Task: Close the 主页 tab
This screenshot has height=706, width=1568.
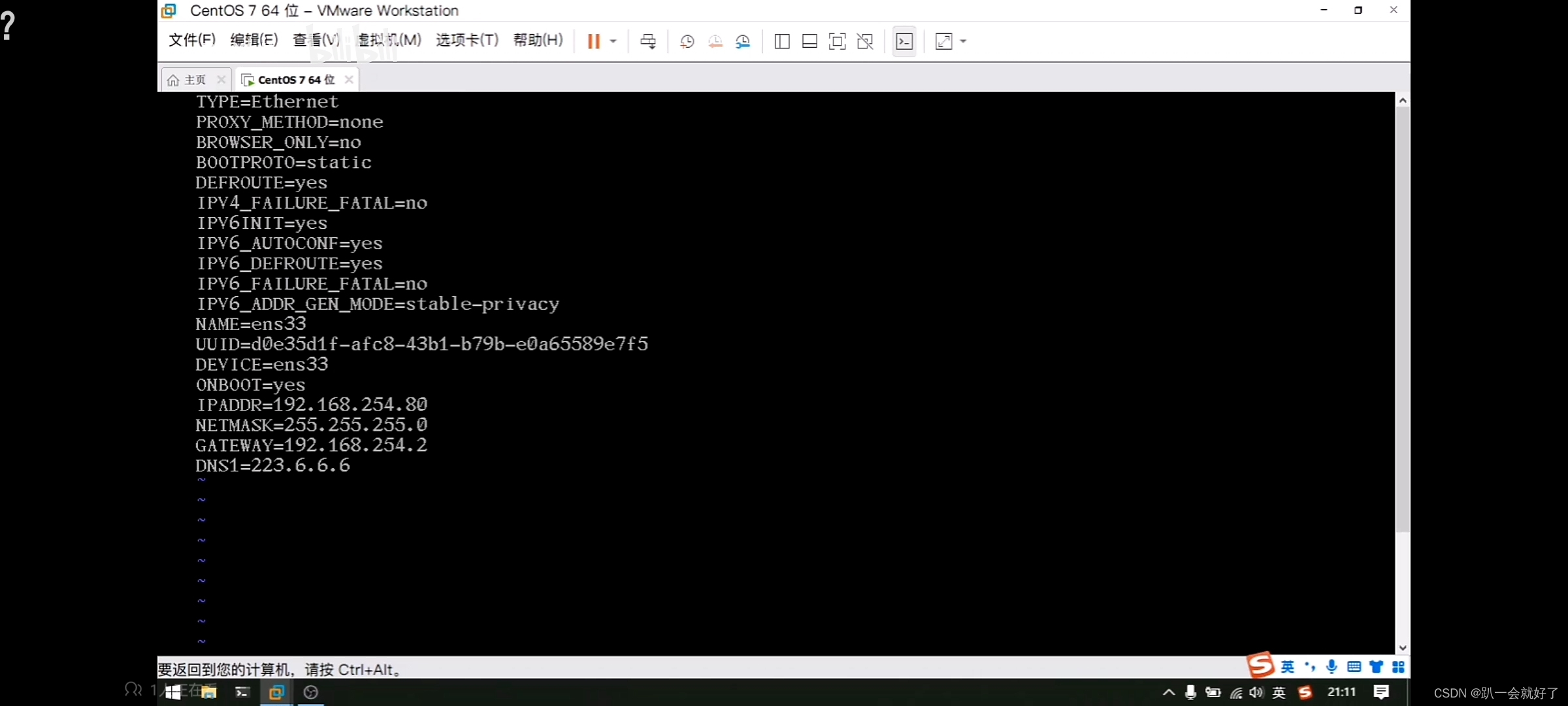Action: 221,80
